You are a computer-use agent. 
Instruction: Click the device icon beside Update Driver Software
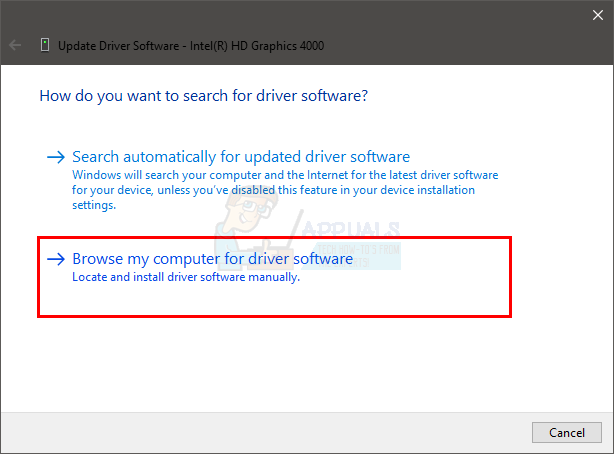click(x=45, y=45)
